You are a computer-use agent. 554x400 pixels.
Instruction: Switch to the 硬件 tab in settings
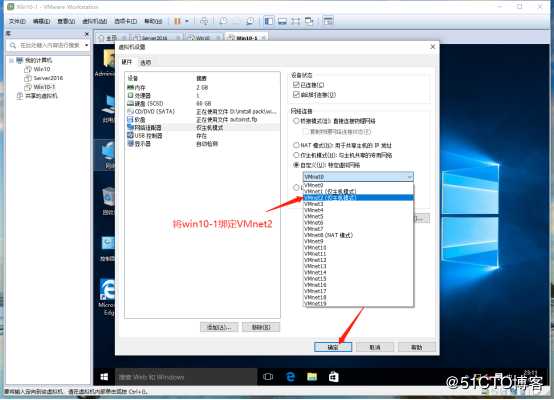coord(126,62)
